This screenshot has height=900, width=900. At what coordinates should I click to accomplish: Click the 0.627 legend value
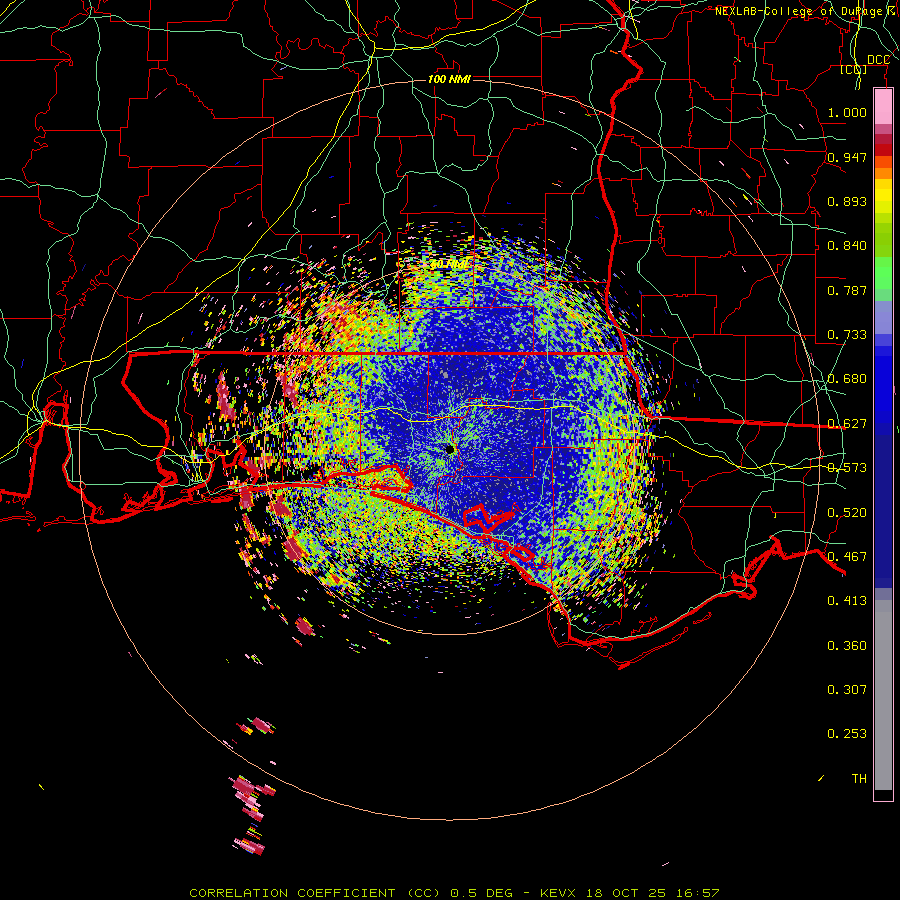click(847, 424)
